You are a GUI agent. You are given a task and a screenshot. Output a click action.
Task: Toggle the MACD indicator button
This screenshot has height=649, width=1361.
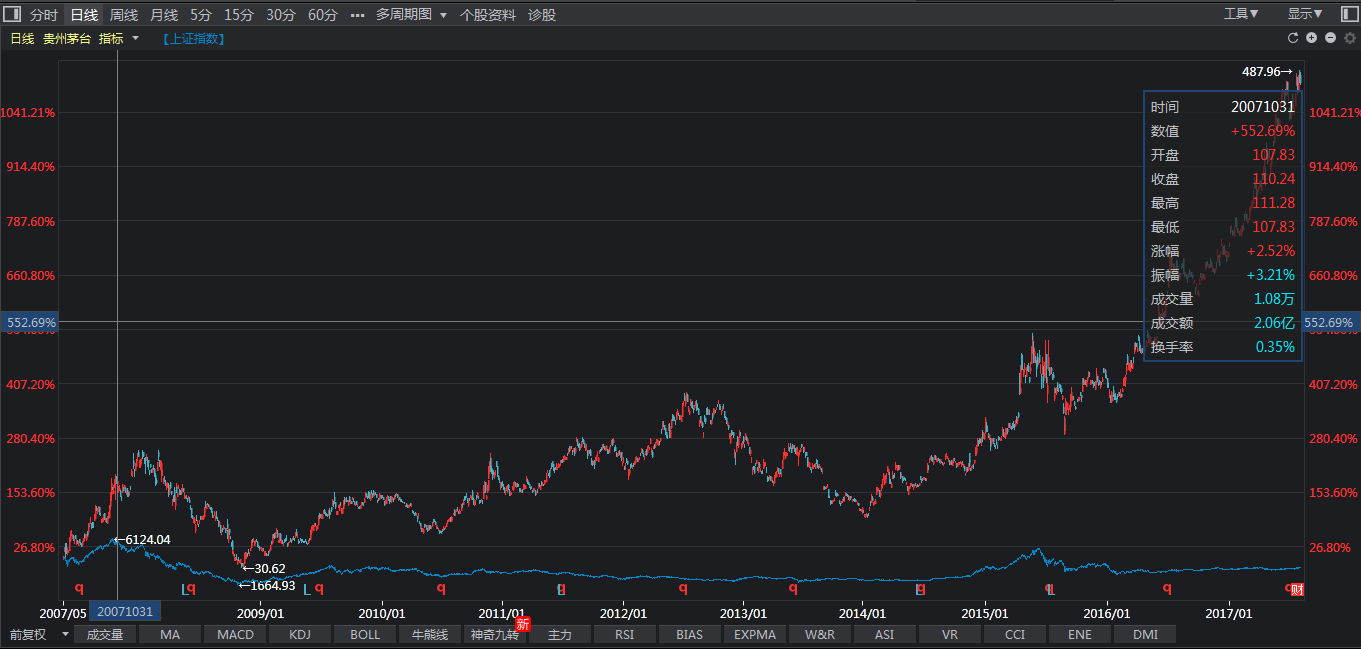point(235,634)
